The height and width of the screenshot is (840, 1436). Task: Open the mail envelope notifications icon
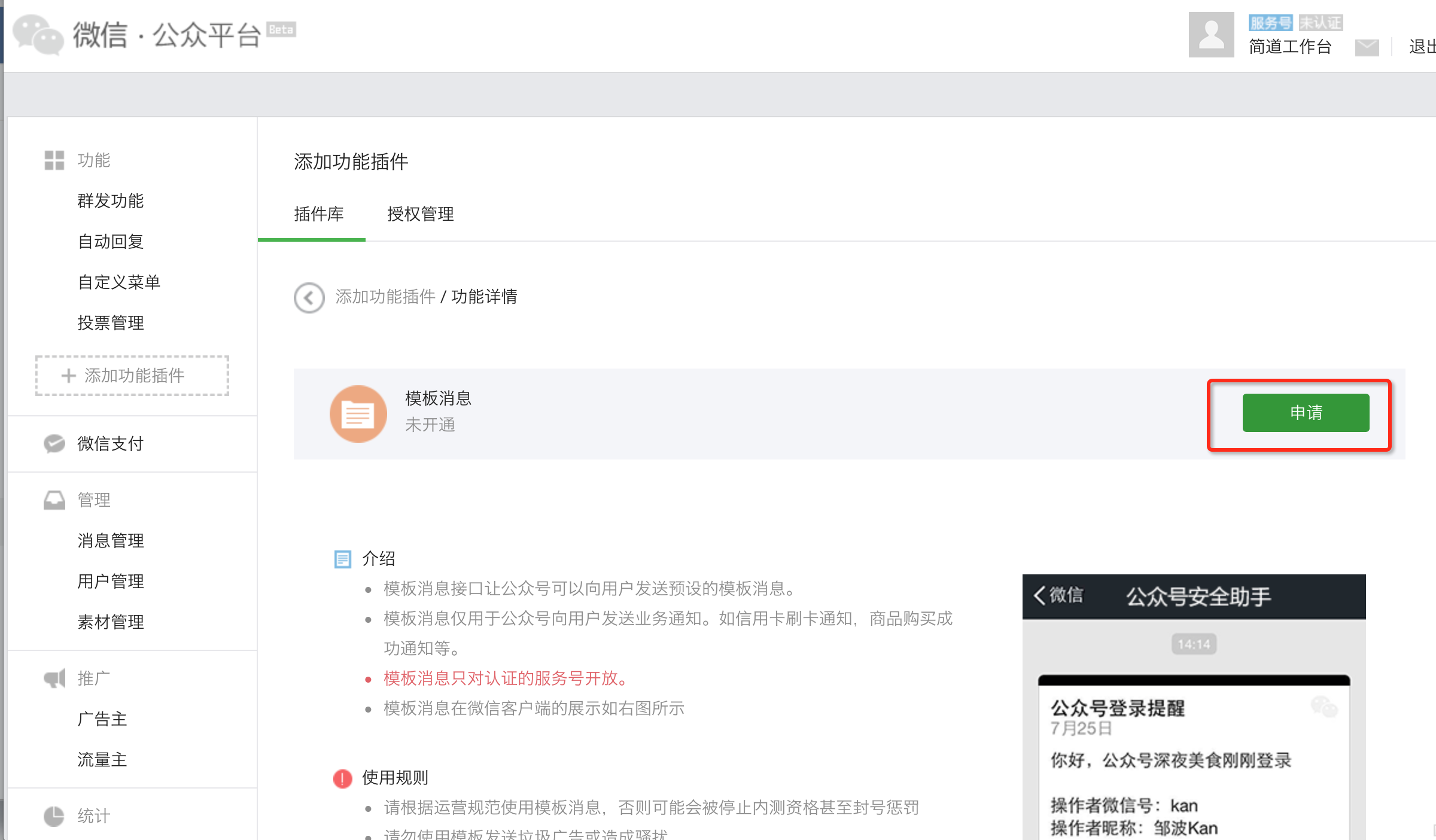coord(1367,47)
